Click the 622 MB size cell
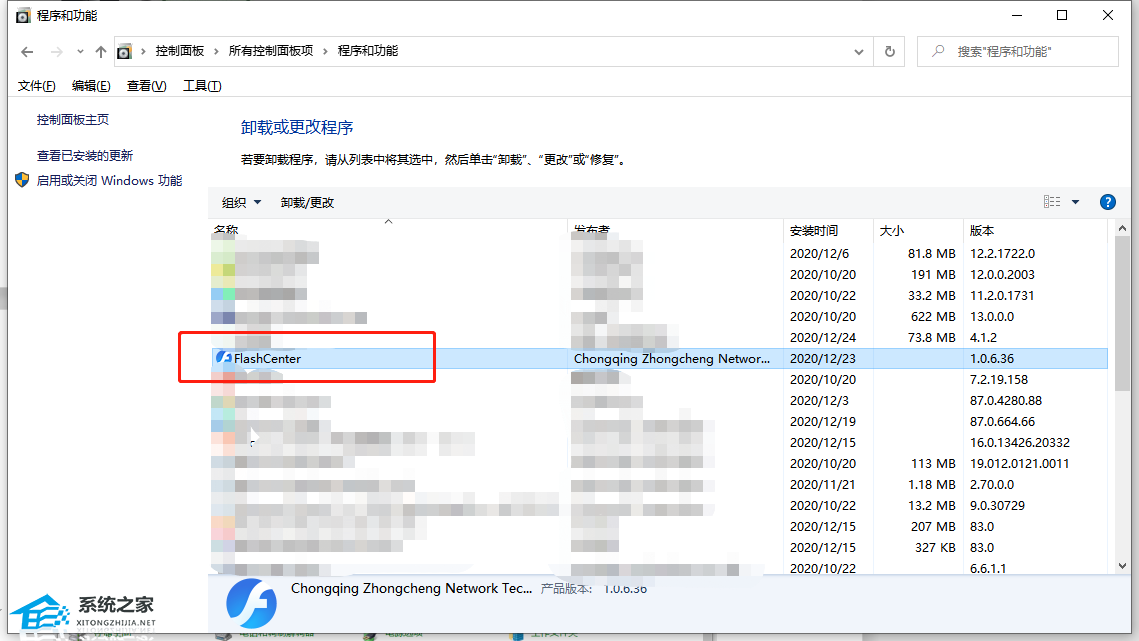 tap(933, 317)
